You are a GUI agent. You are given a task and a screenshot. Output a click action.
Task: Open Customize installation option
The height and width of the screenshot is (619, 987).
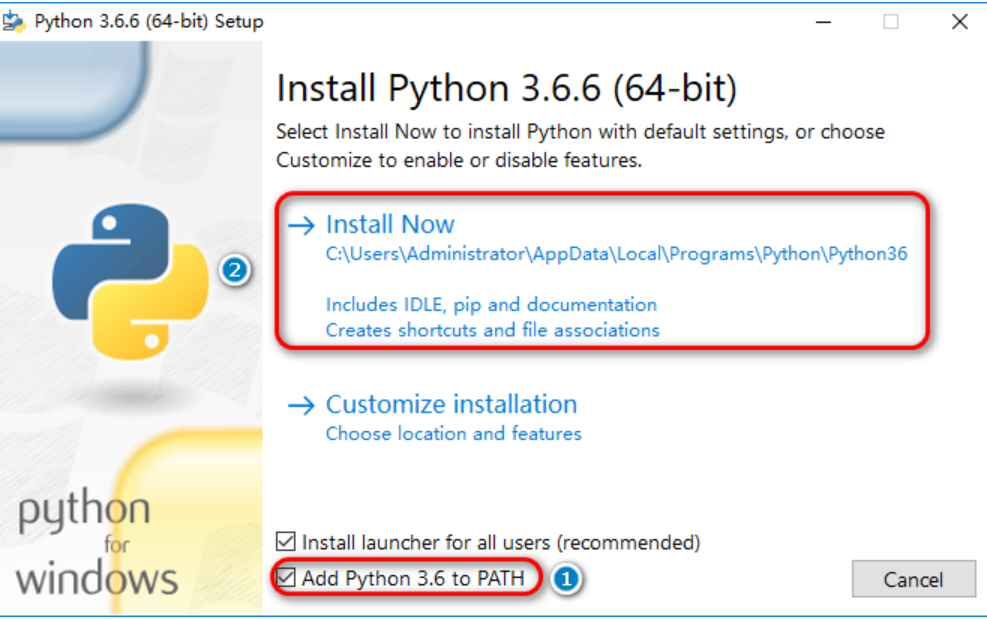click(x=451, y=404)
